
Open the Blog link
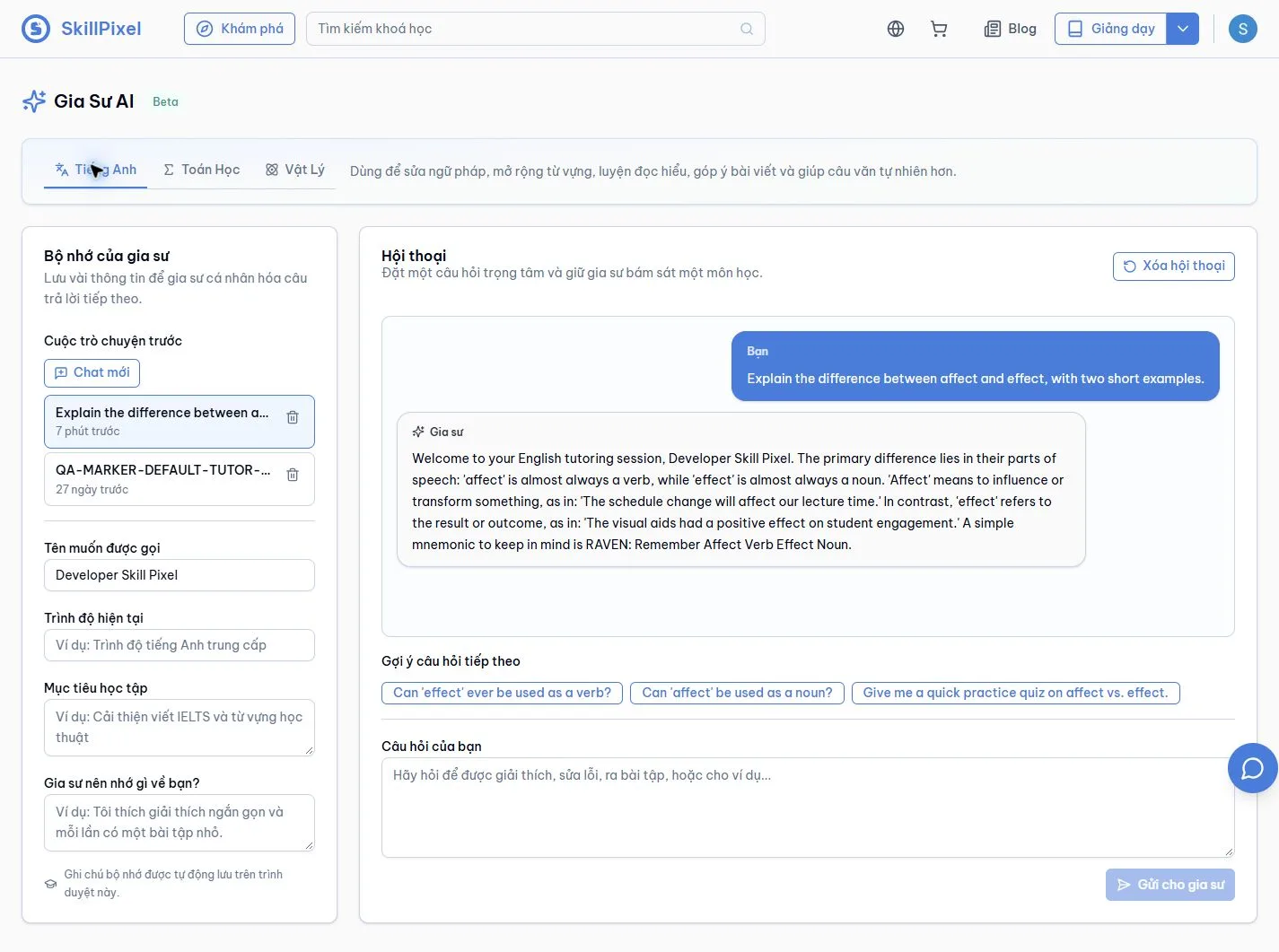click(1010, 29)
